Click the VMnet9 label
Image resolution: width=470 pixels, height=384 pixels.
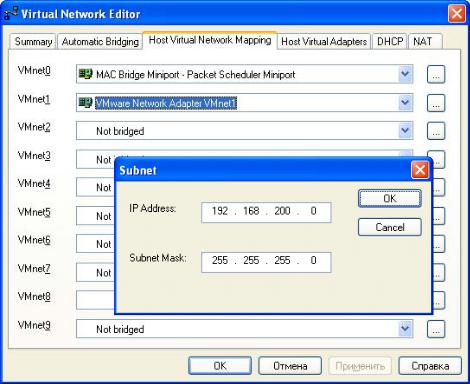pos(34,325)
